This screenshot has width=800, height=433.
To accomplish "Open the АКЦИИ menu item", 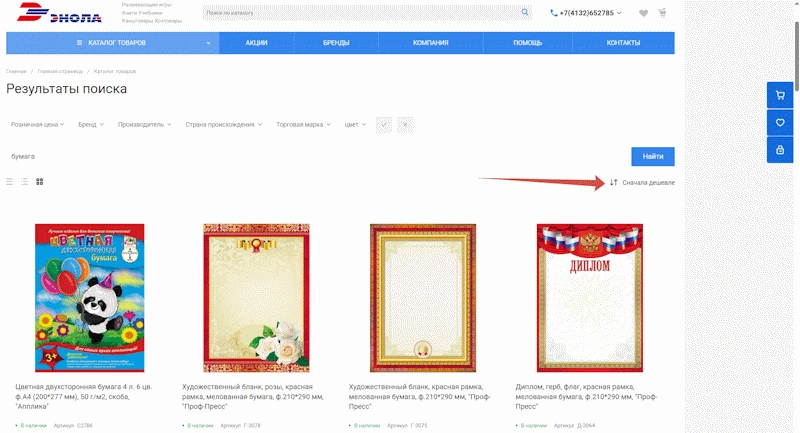I will coord(256,43).
